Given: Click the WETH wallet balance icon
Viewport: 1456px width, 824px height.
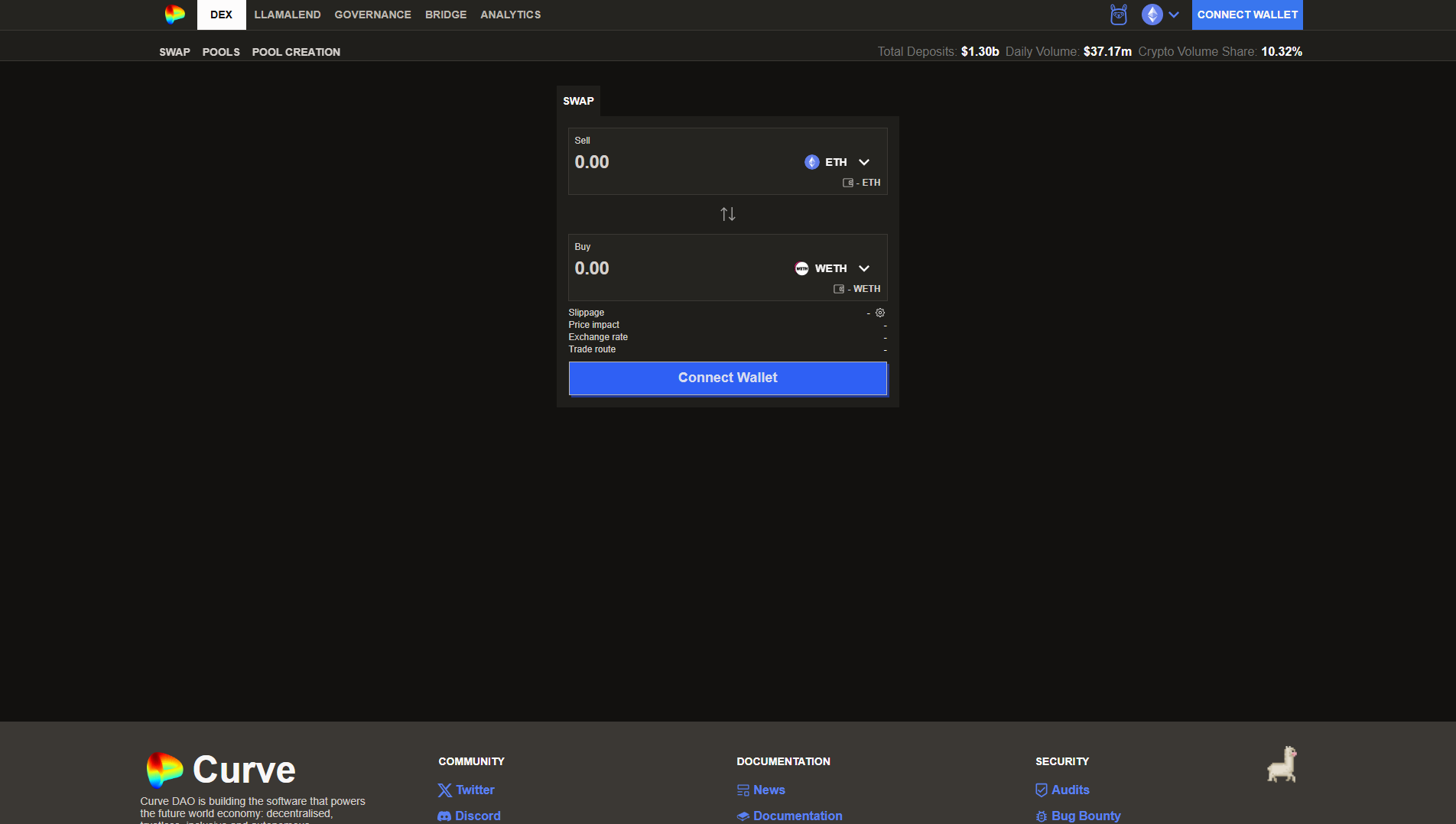Looking at the screenshot, I should [839, 289].
